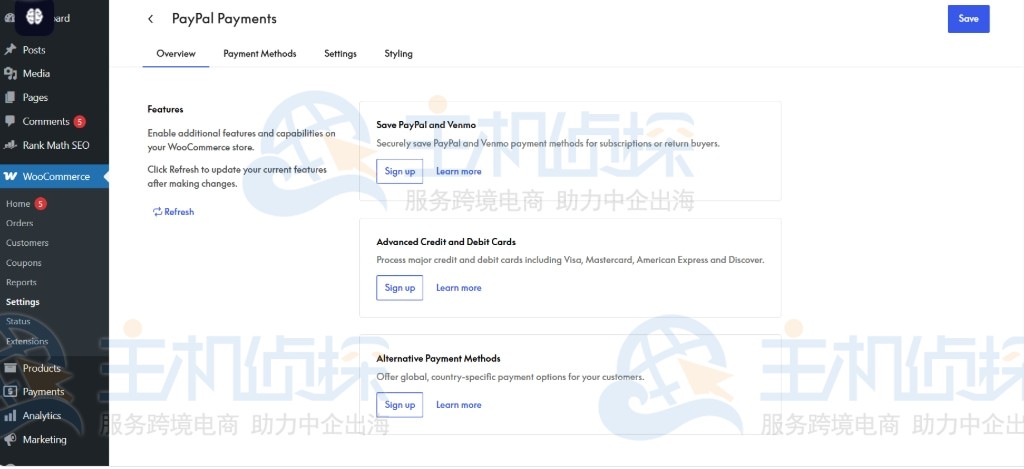The image size is (1024, 469).
Task: Click the Pages icon in sidebar
Action: pyautogui.click(x=10, y=97)
